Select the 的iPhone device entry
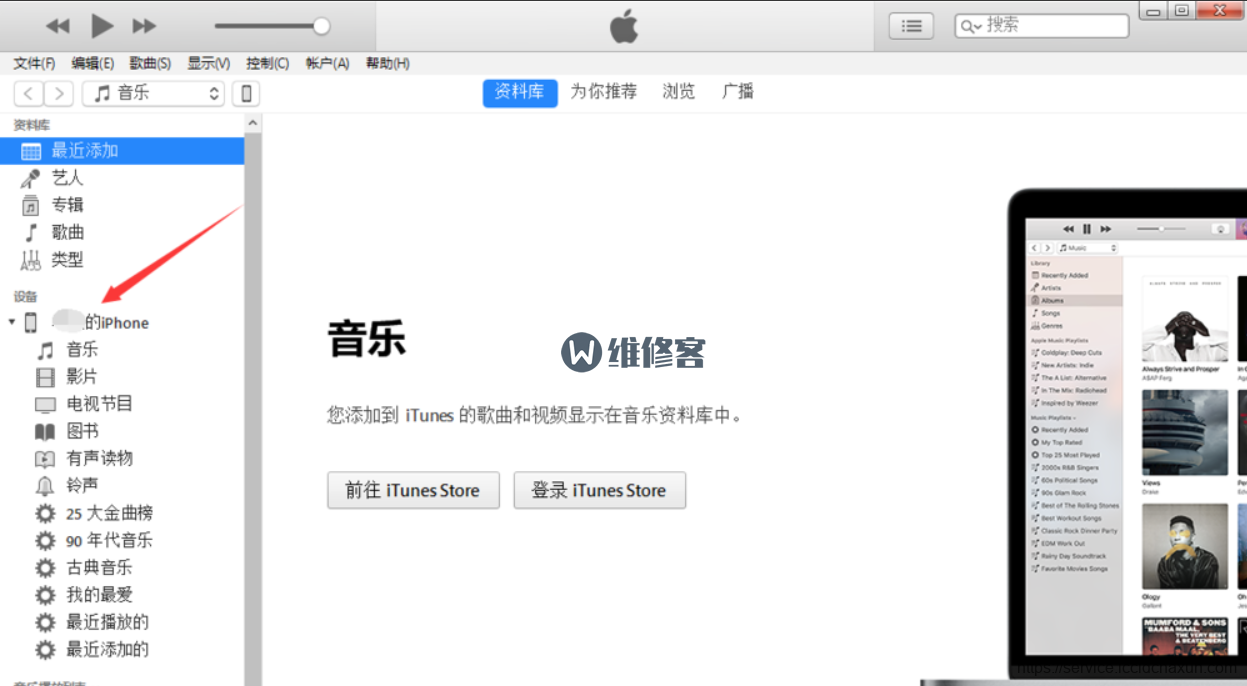The image size is (1247, 686). coord(100,322)
